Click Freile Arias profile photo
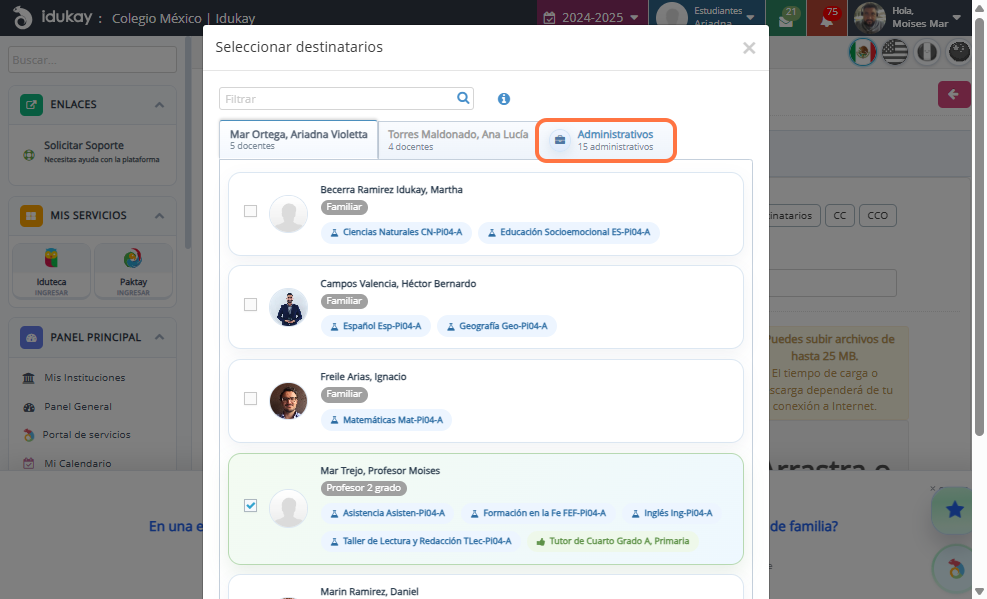The width and height of the screenshot is (987, 599). [288, 401]
